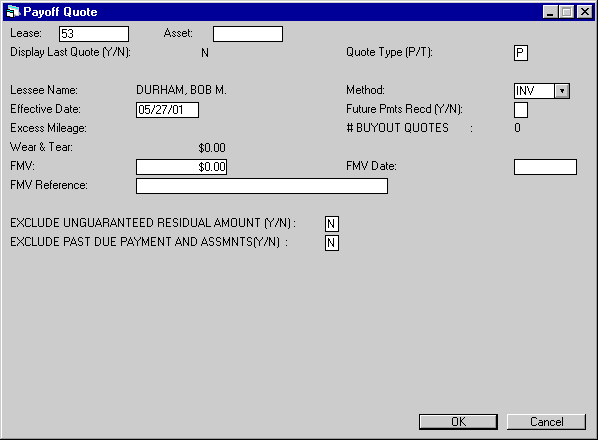
Task: Toggle Exclude Unguaranteed Residual Amount N box
Action: pyautogui.click(x=332, y=224)
